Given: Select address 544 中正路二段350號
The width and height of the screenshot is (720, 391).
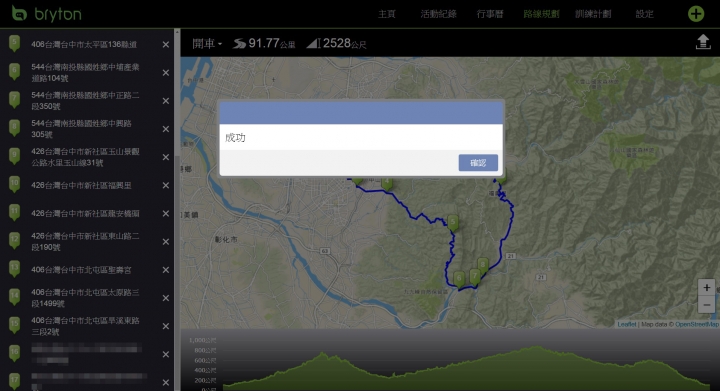Looking at the screenshot, I should [x=85, y=101].
